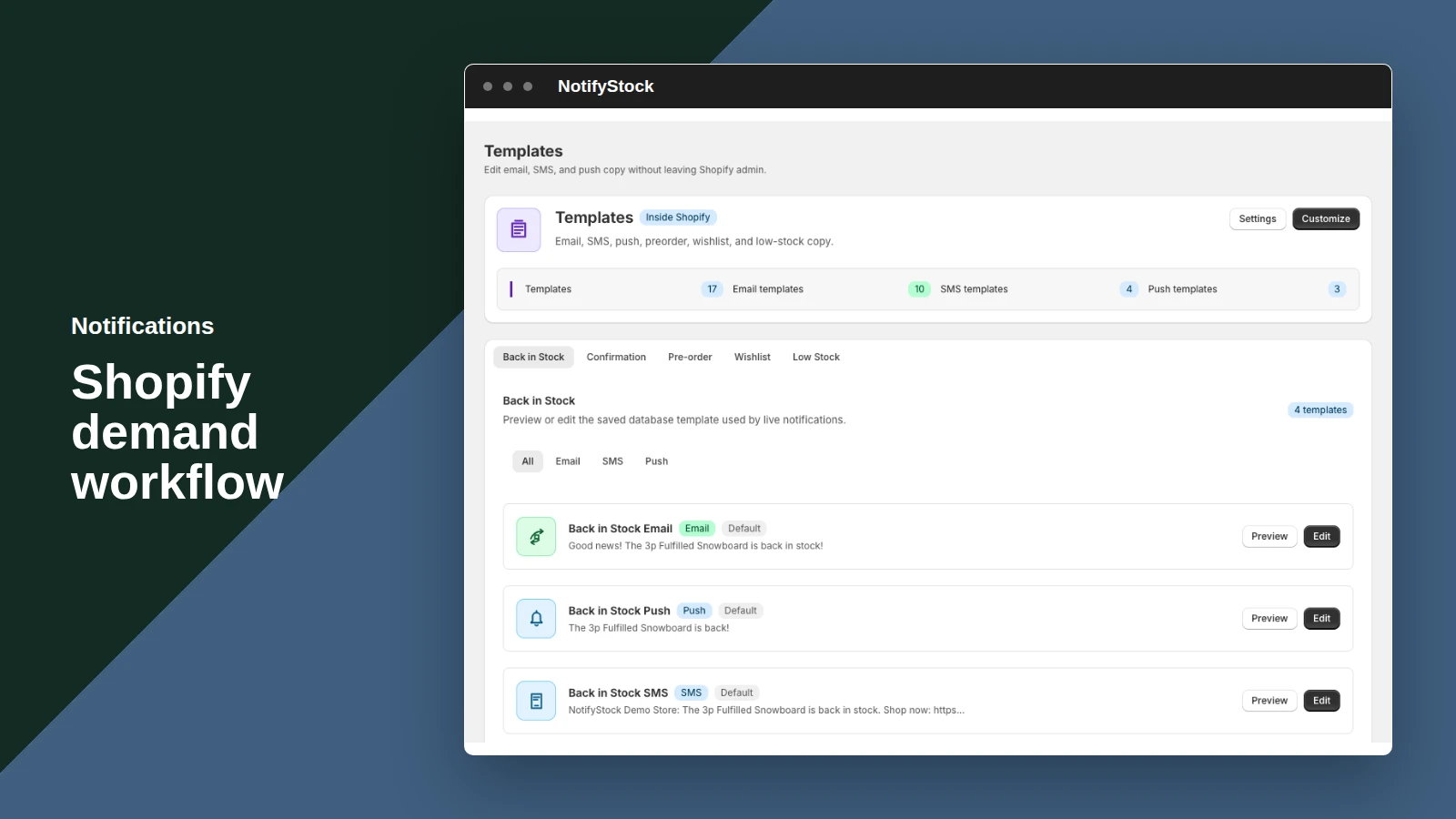The width and height of the screenshot is (1456, 819).
Task: Click the Templates count 17 badge
Action: pyautogui.click(x=712, y=289)
